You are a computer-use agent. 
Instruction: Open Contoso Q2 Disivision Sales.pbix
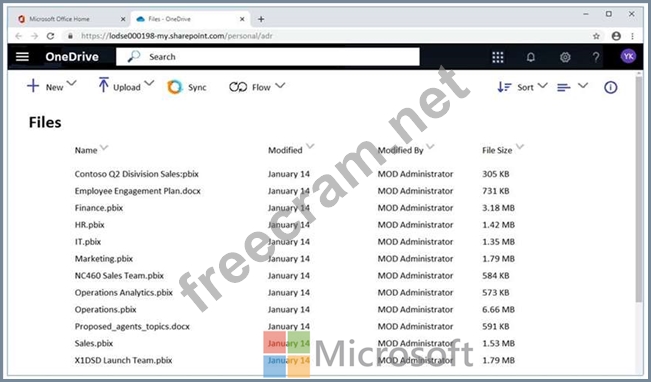point(137,174)
